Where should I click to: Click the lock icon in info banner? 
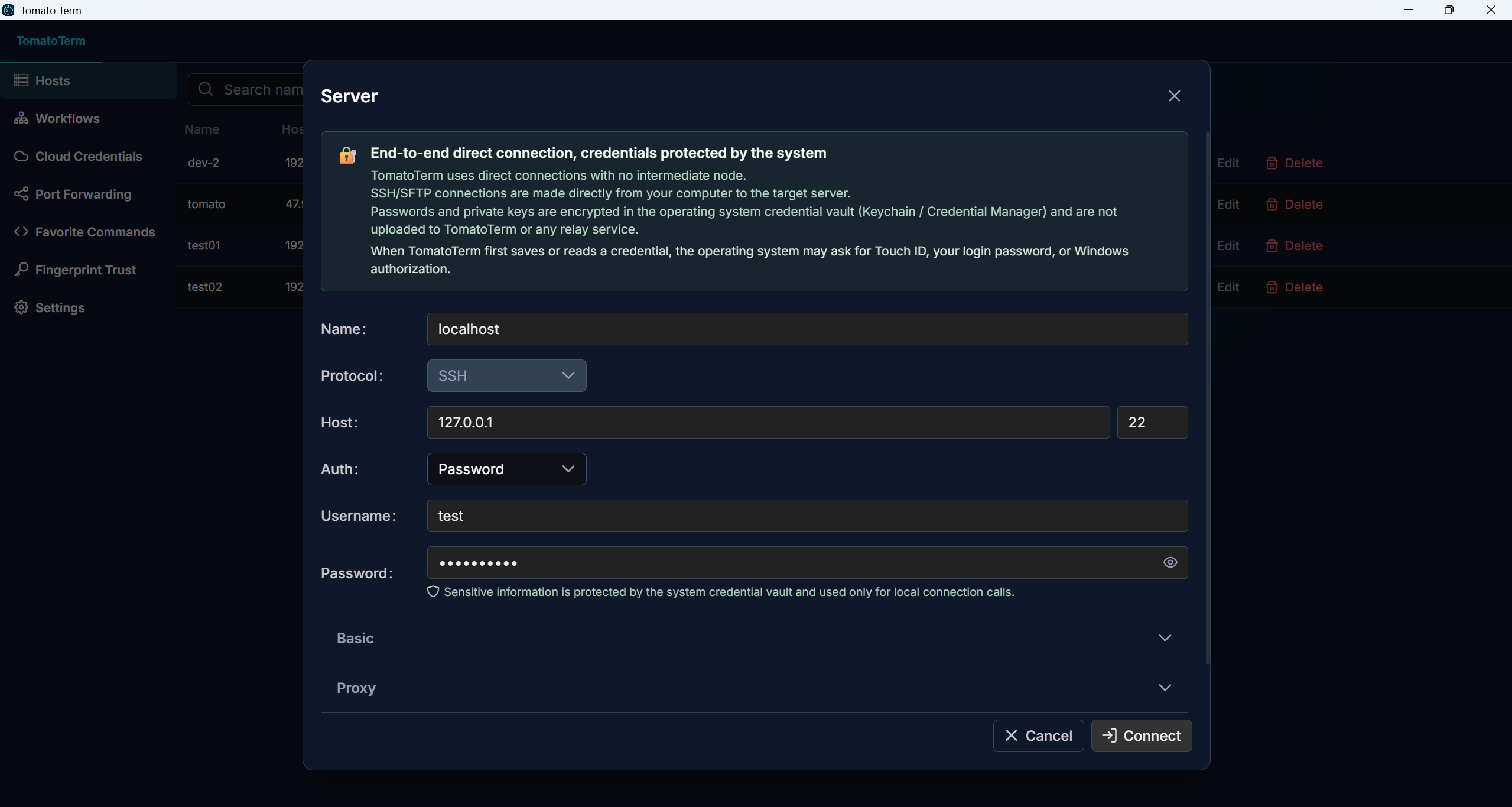(347, 155)
